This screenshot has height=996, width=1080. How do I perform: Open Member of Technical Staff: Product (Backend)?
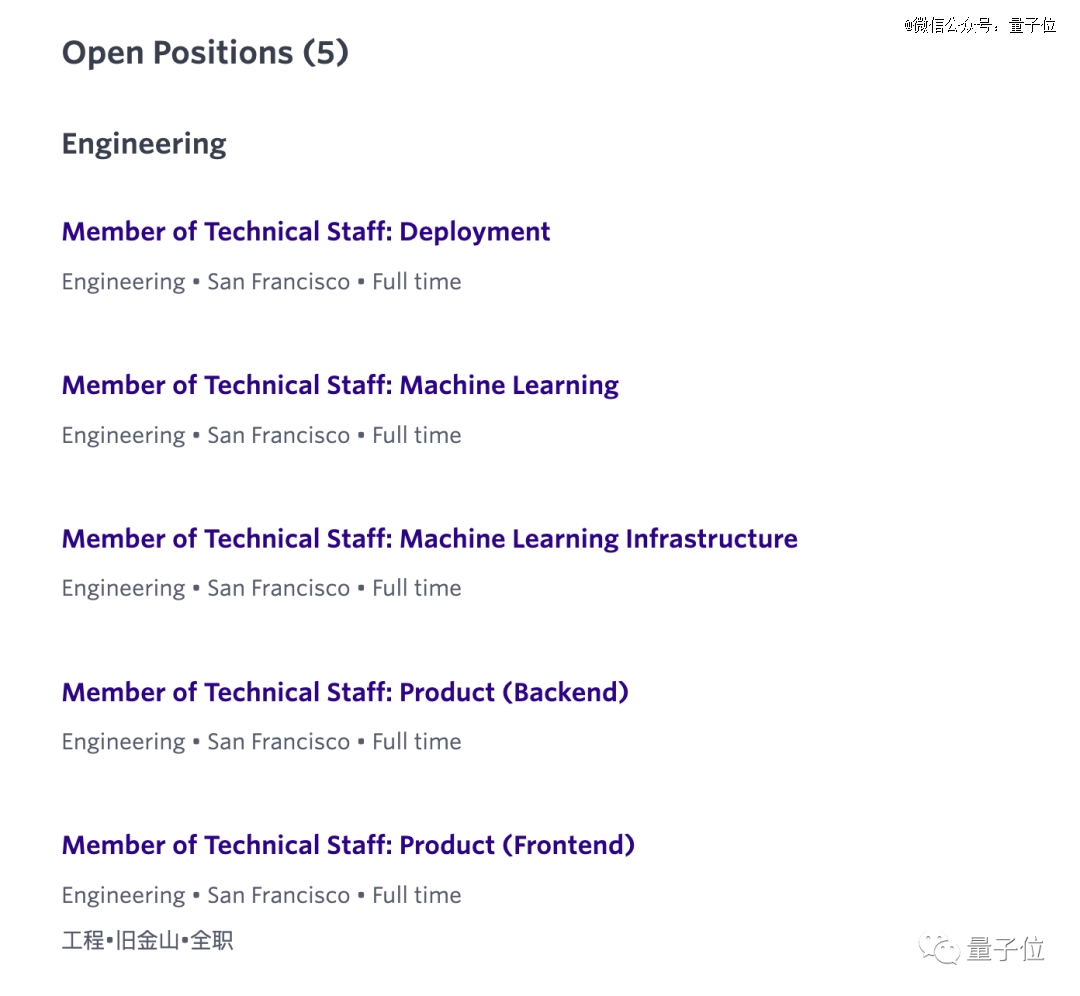pos(345,692)
